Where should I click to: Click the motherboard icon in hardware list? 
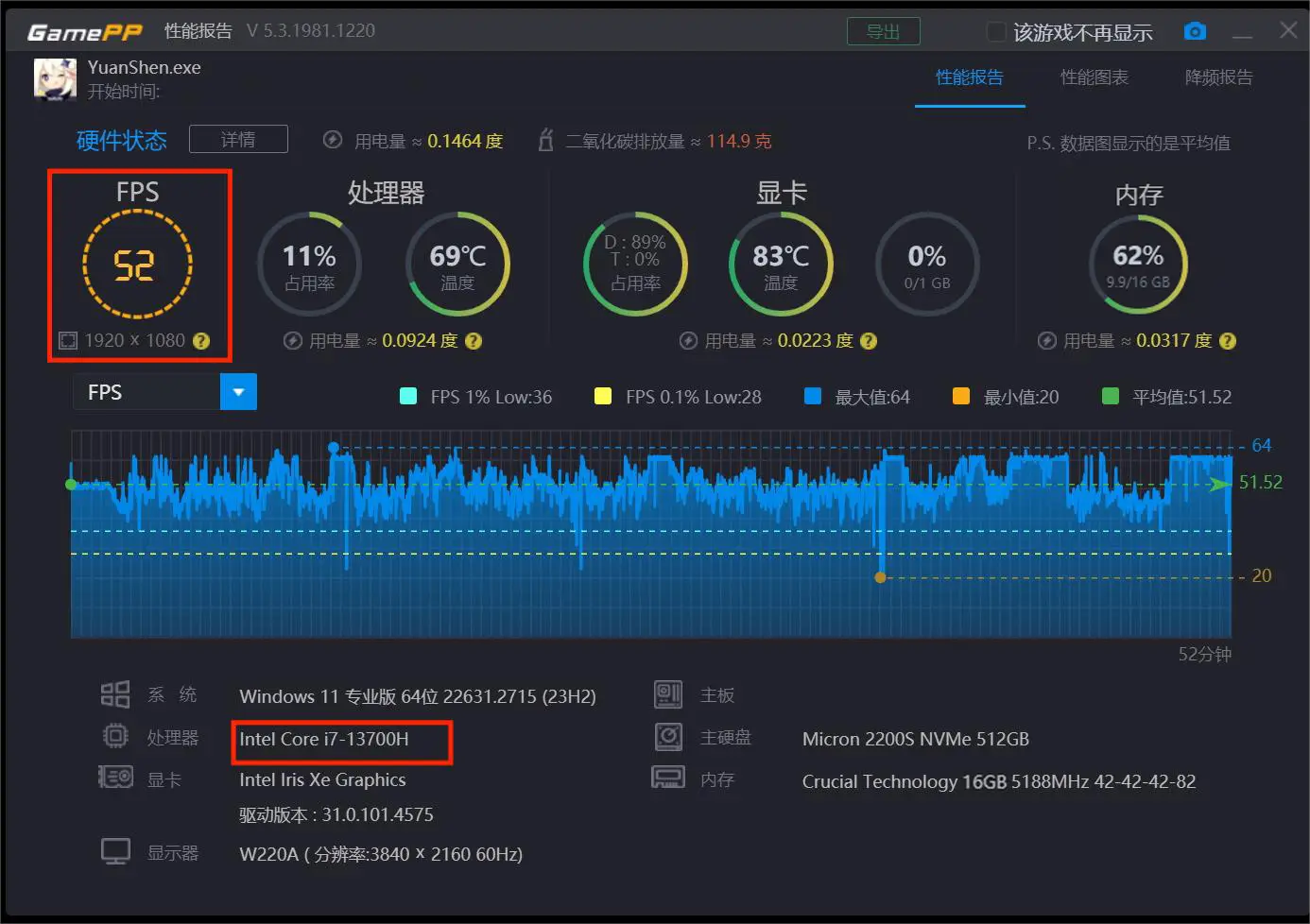(x=668, y=695)
